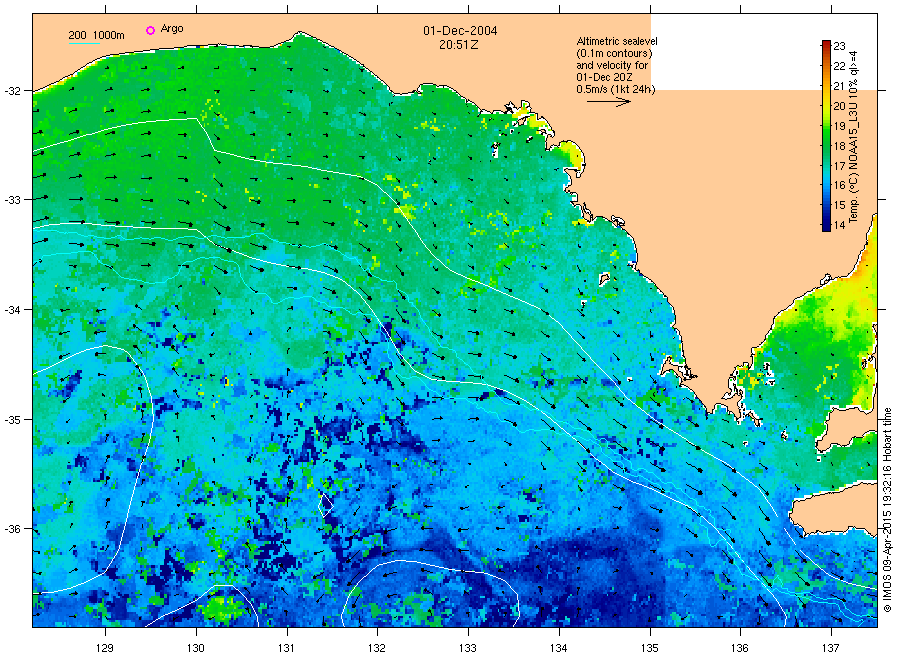The height and width of the screenshot is (660, 900).
Task: Click the '137' longitude axis label
Action: tap(831, 648)
